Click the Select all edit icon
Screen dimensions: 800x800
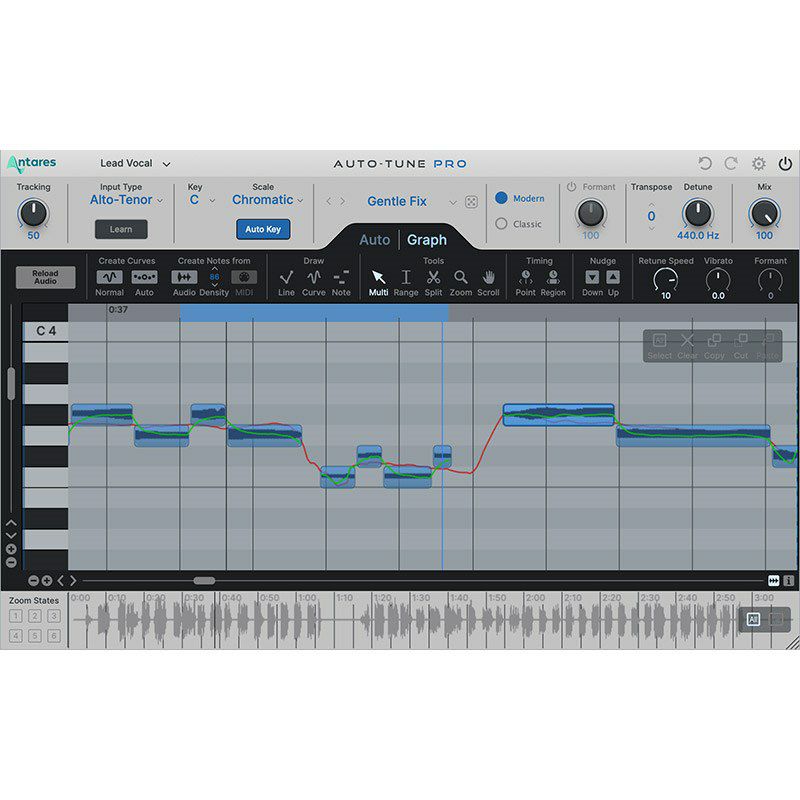(660, 340)
